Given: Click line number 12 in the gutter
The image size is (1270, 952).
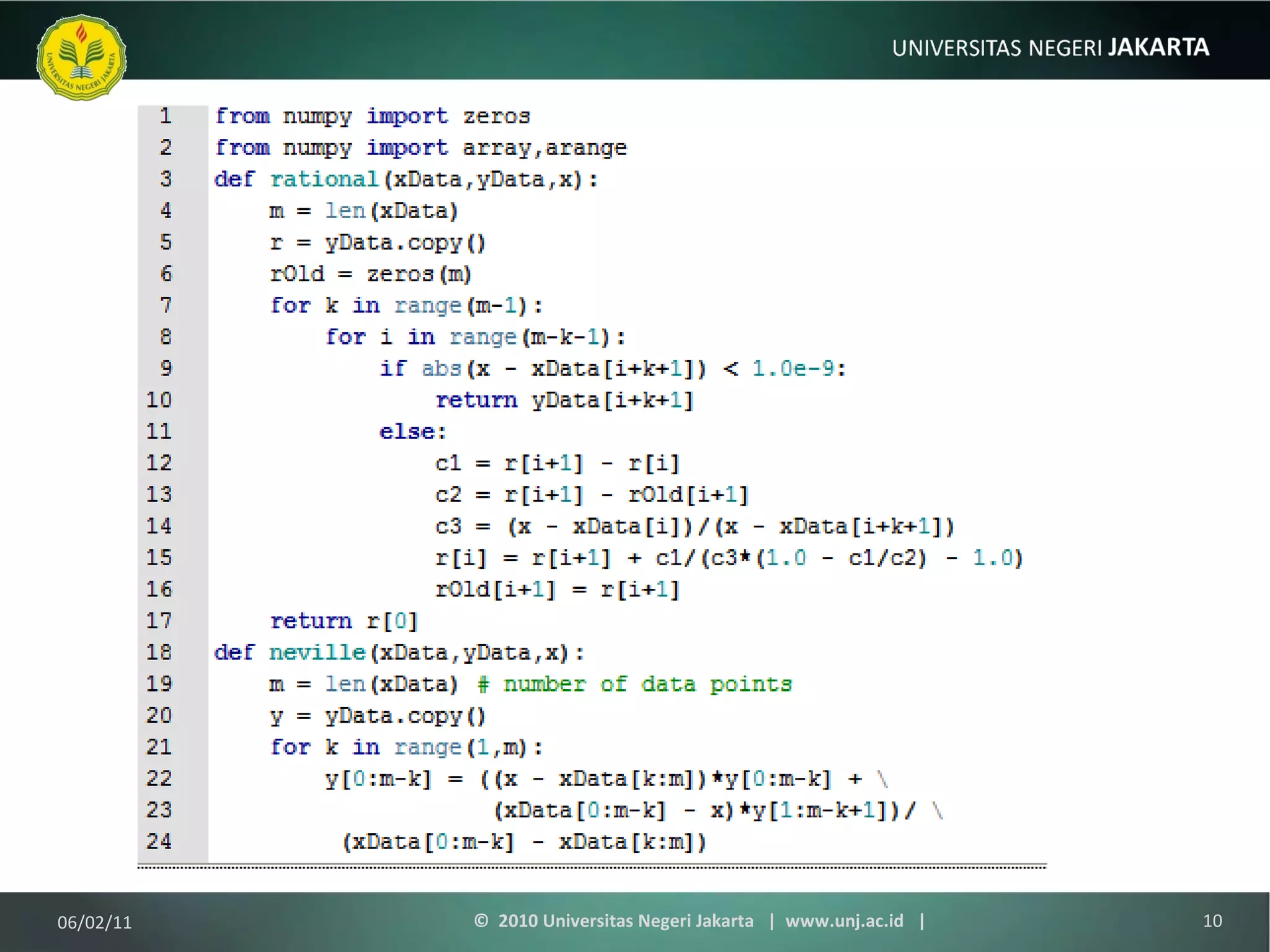Looking at the screenshot, I should pyautogui.click(x=159, y=463).
